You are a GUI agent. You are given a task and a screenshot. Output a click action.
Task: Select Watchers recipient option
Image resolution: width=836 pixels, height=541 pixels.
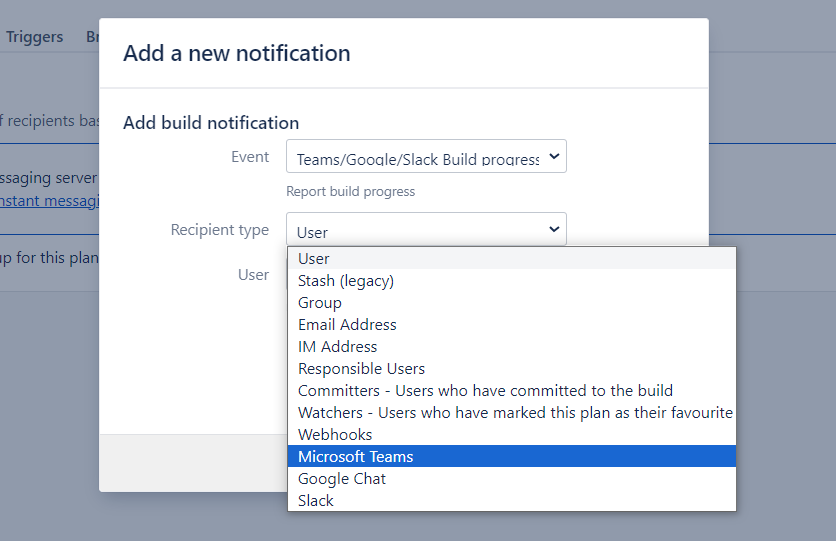tap(515, 412)
